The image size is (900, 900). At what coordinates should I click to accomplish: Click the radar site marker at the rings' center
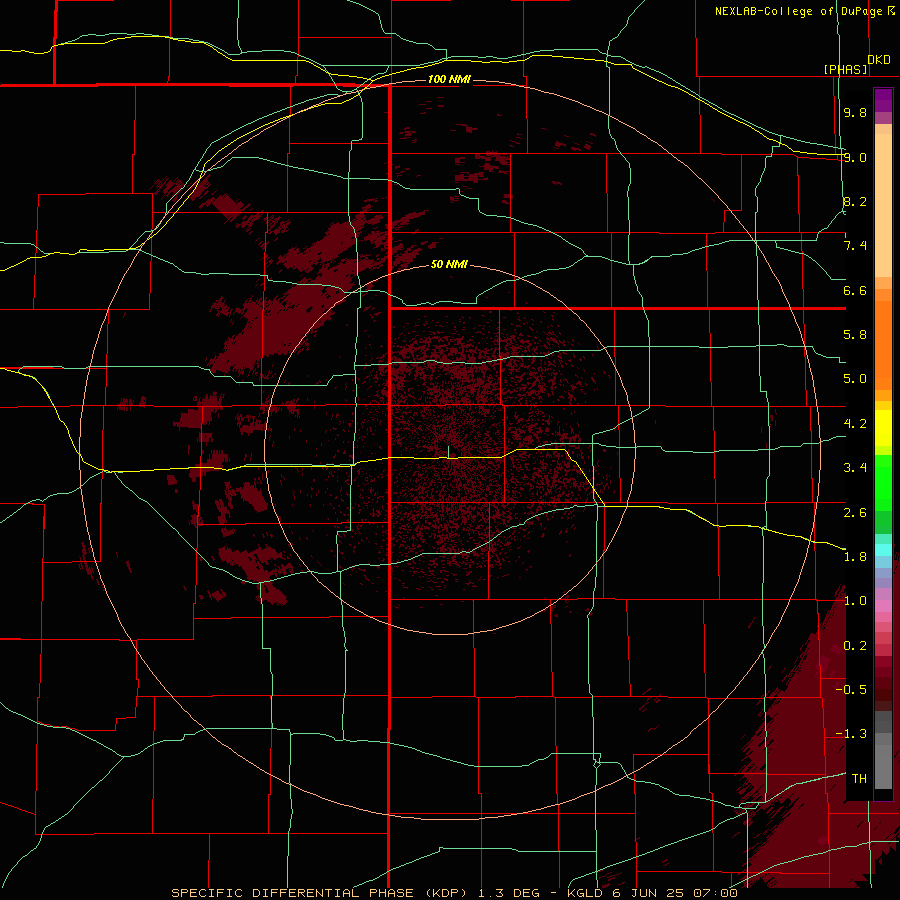449,452
